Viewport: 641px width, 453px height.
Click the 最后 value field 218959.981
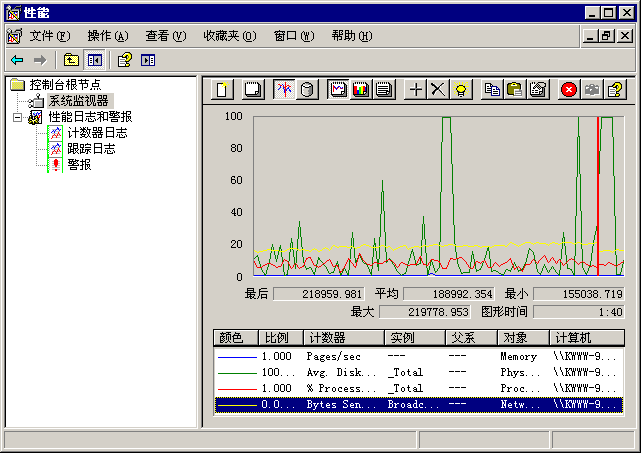318,294
